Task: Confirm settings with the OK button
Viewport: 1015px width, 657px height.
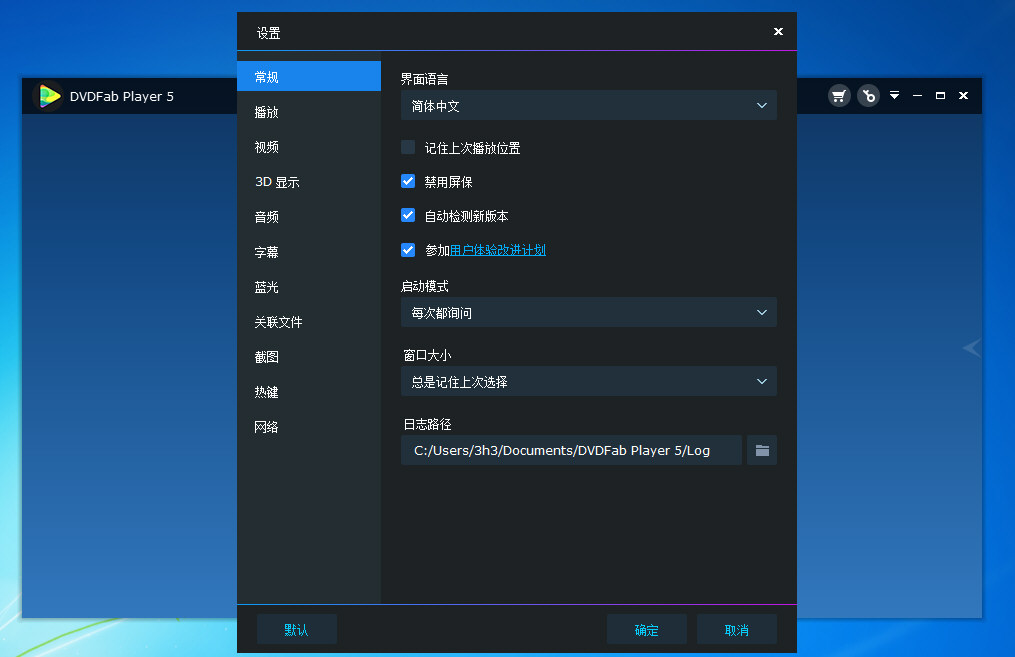Action: click(646, 629)
